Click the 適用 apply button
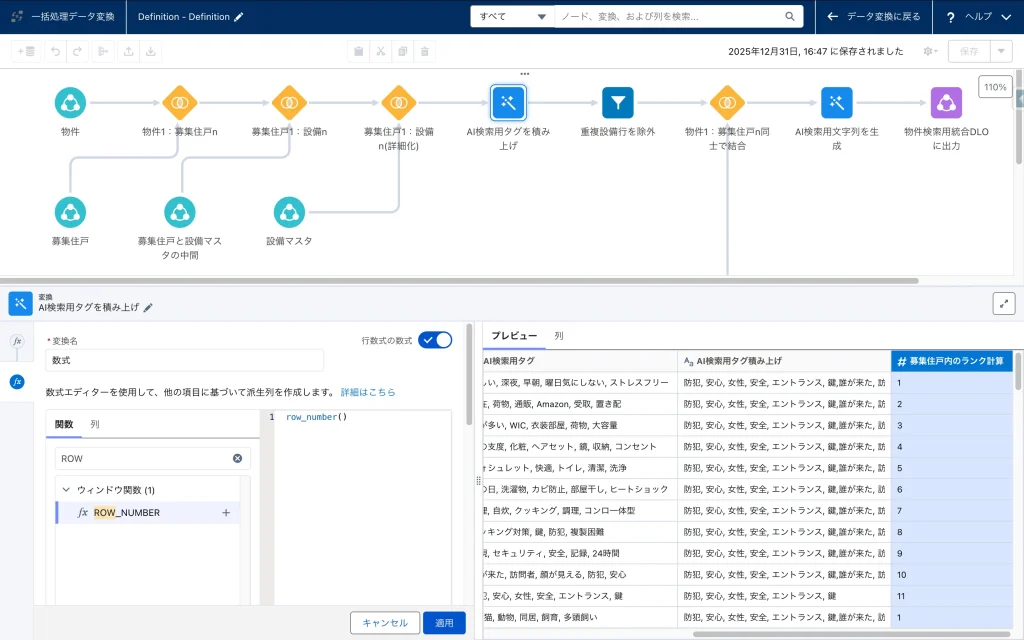Screen dimensions: 1024x640 [444, 623]
